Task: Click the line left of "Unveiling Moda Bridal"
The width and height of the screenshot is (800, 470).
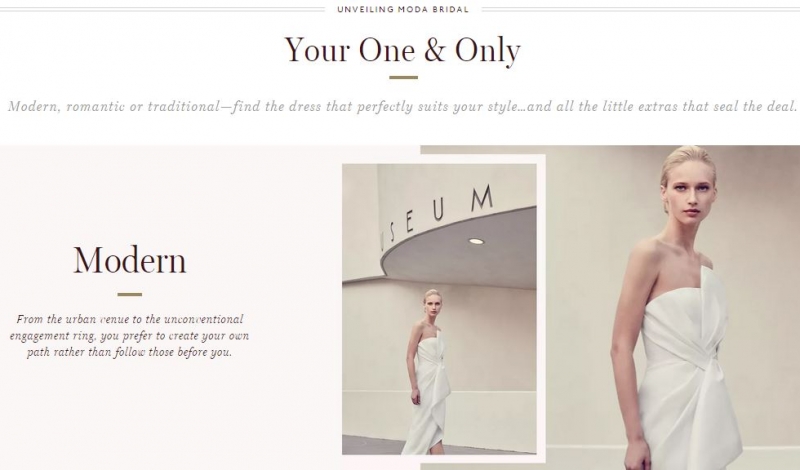Action: point(162,9)
